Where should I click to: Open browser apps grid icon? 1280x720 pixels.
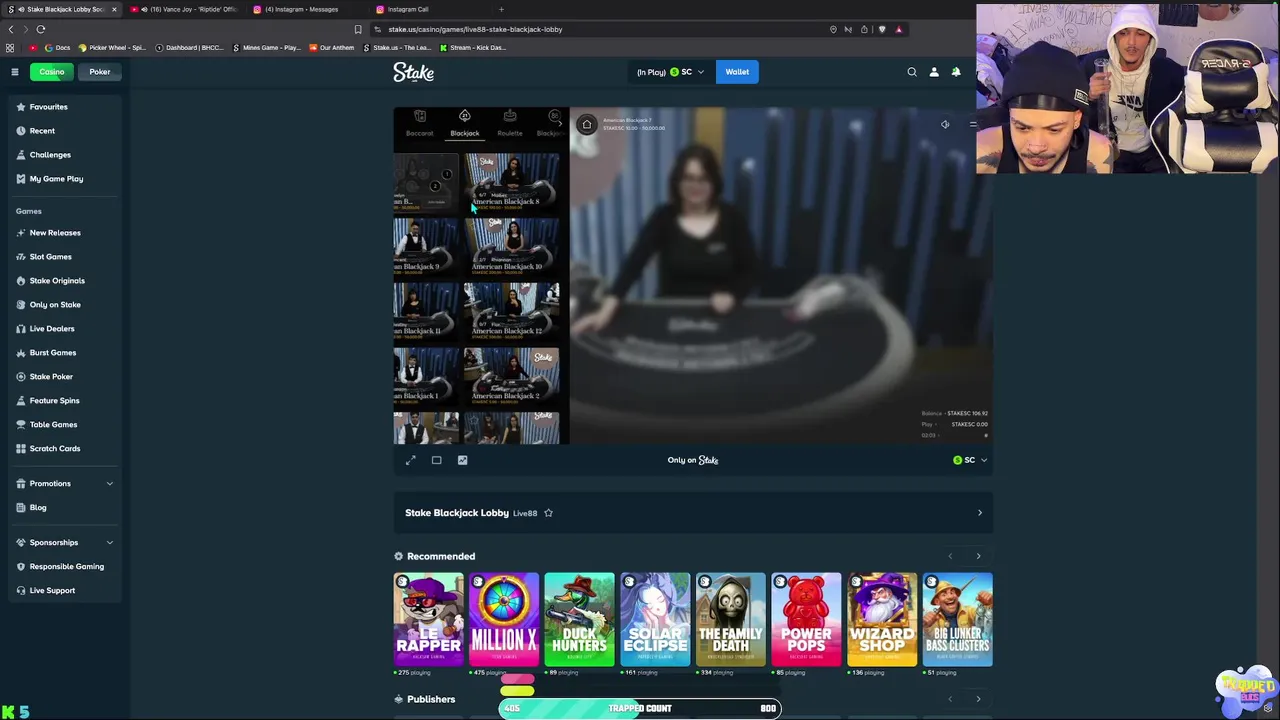[10, 47]
